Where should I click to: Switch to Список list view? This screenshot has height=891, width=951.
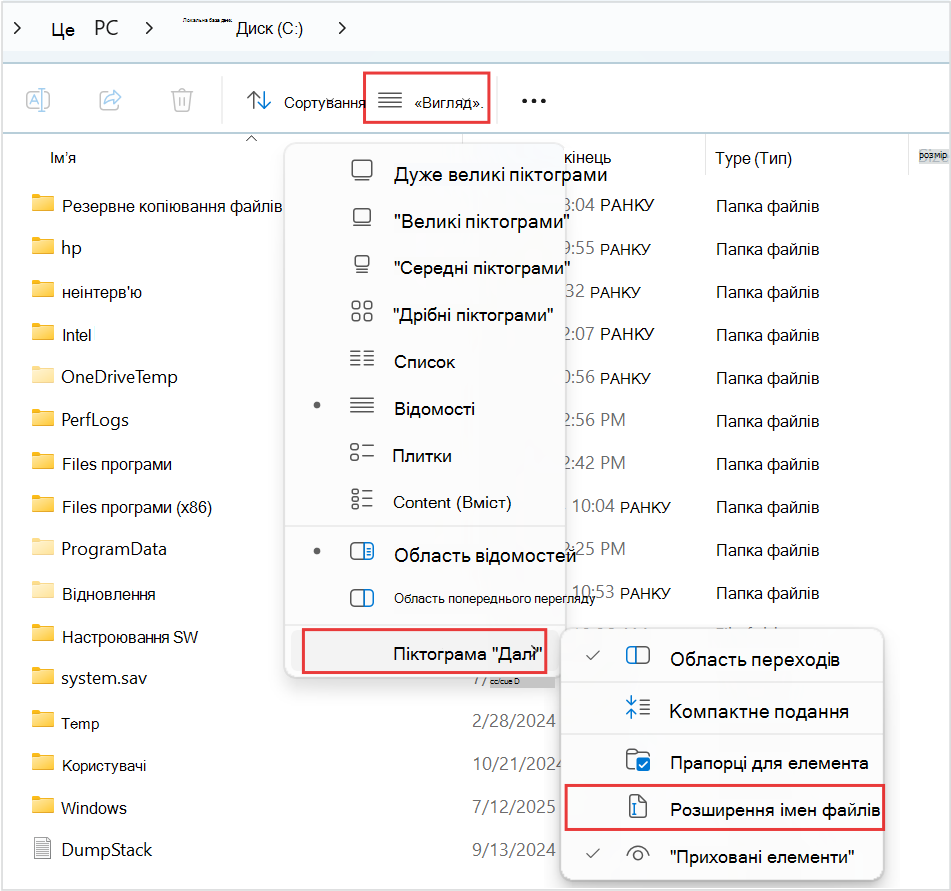tap(425, 361)
